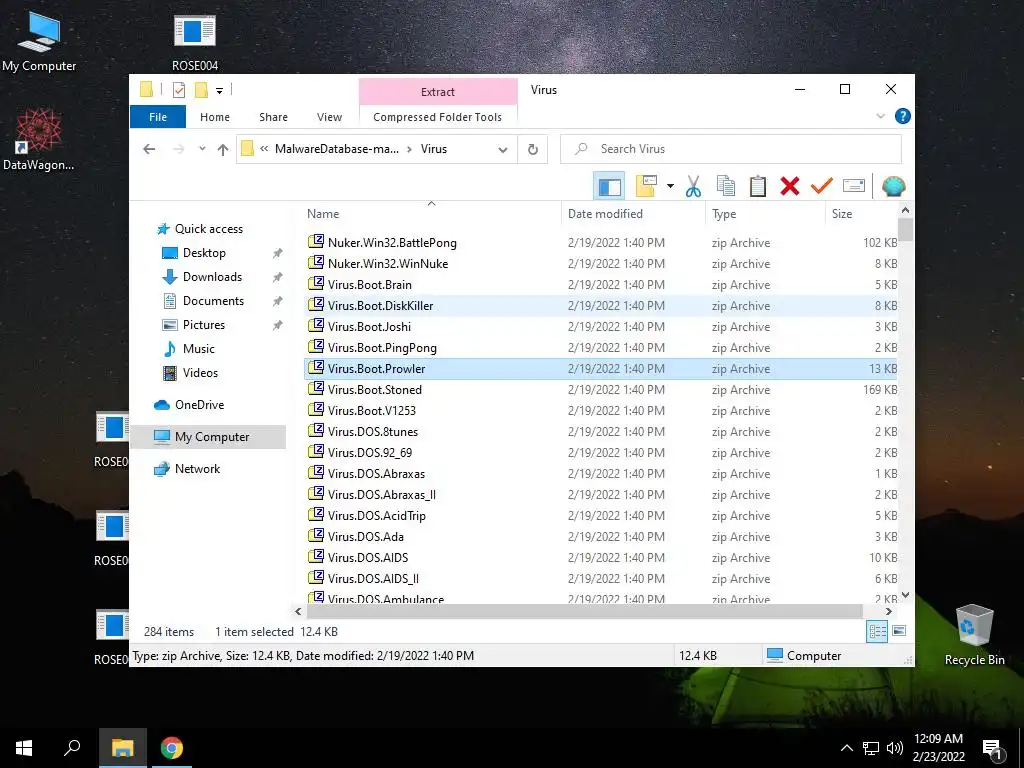This screenshot has width=1024, height=768.
Task: Click the Cut scissors toolbar icon
Action: (x=693, y=187)
